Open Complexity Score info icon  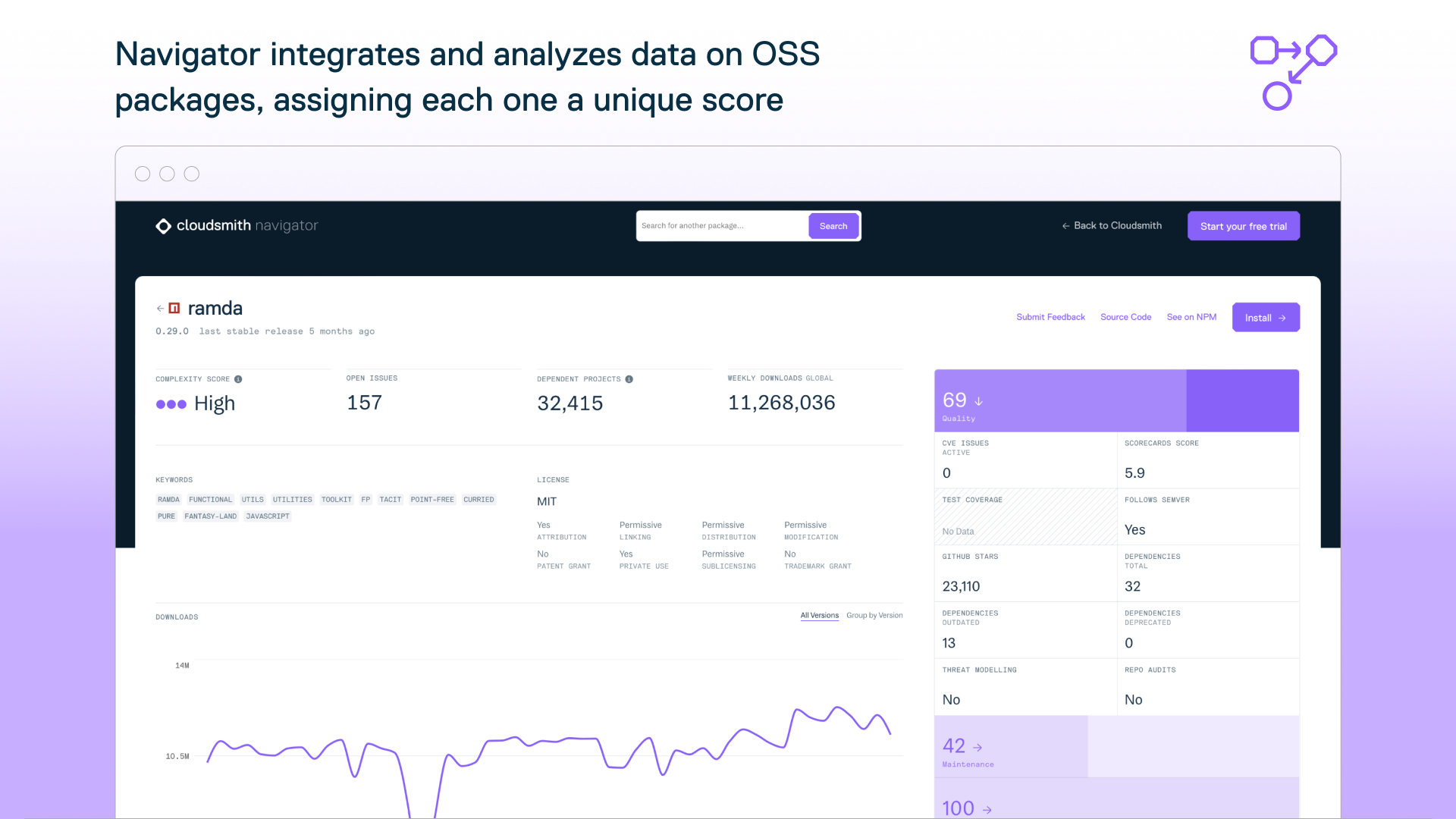coord(238,379)
